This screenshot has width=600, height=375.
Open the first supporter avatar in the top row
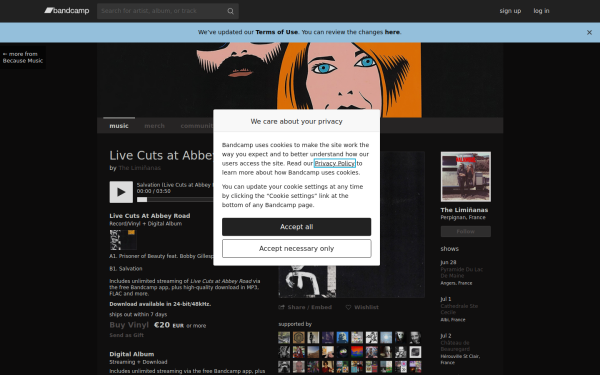[284, 338]
